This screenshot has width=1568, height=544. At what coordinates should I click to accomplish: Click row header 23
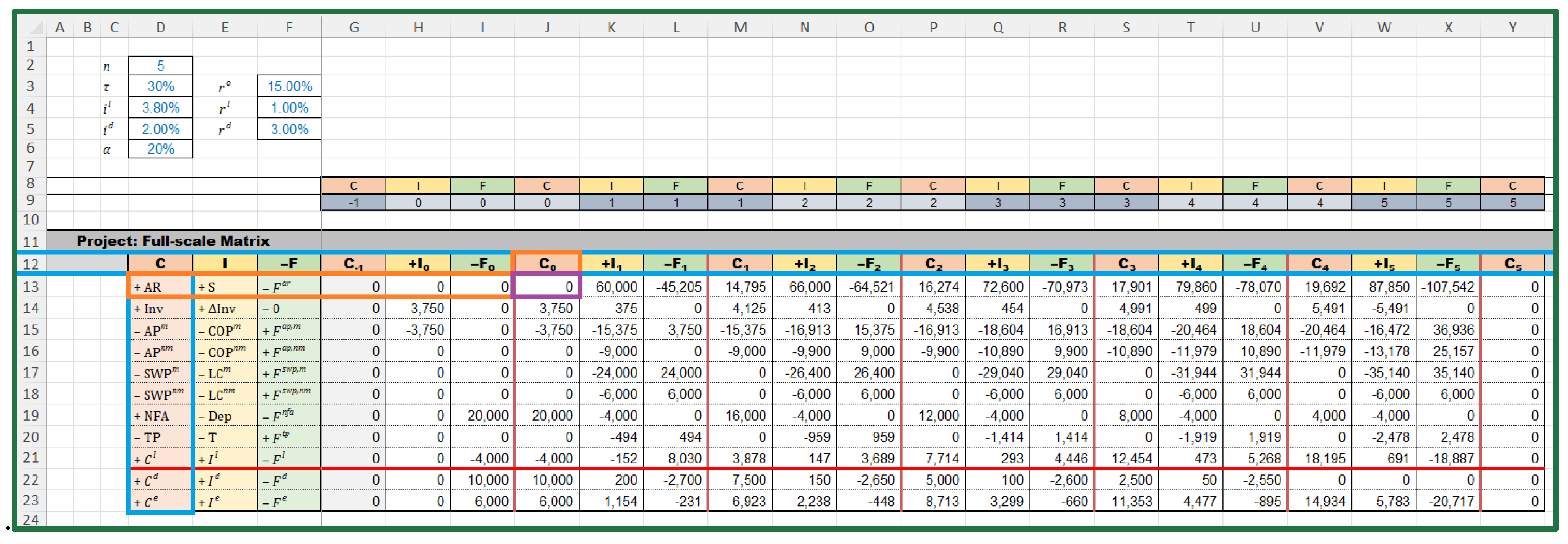tap(31, 501)
